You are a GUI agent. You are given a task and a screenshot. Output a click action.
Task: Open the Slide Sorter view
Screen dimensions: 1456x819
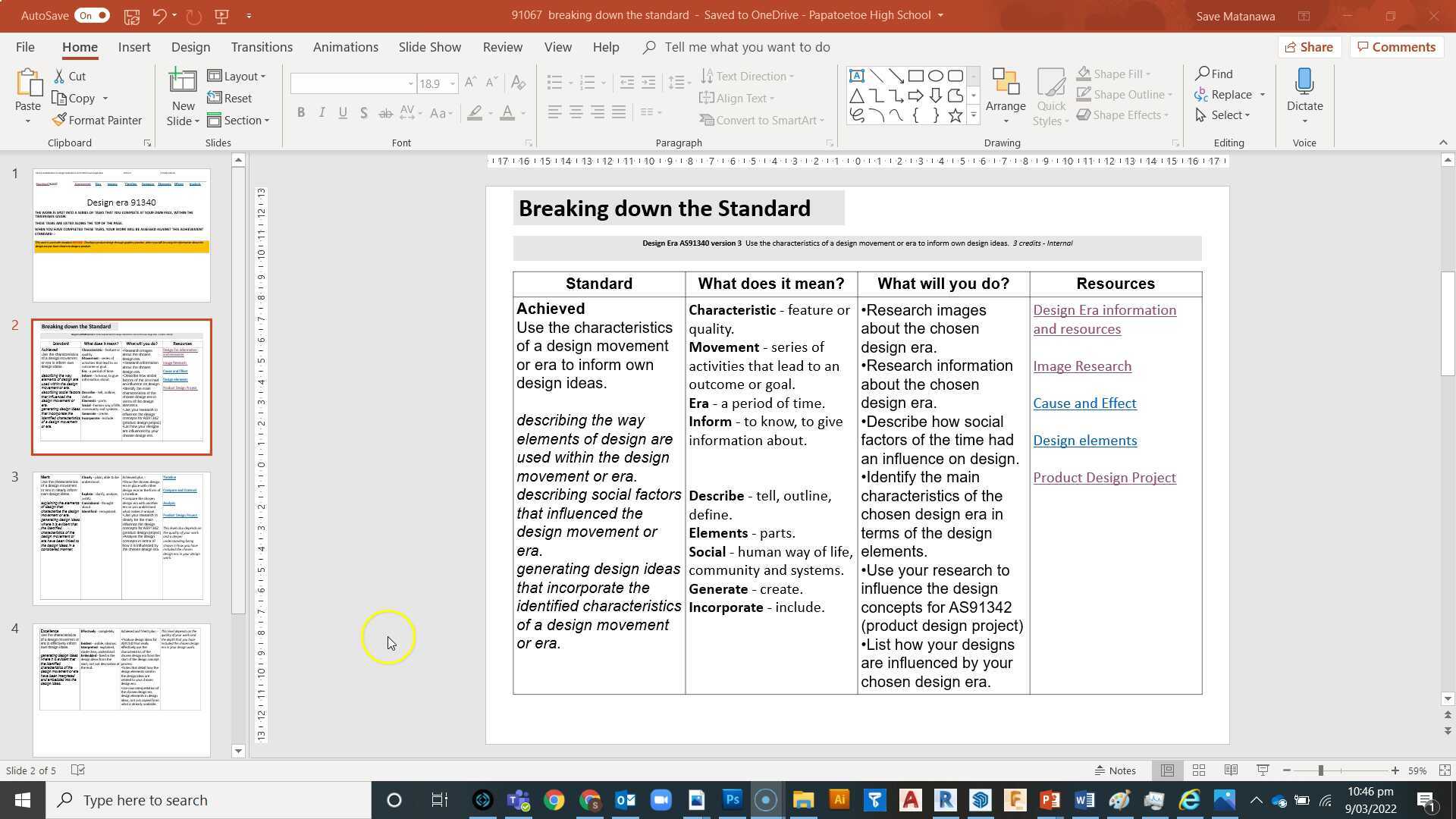click(x=1199, y=770)
